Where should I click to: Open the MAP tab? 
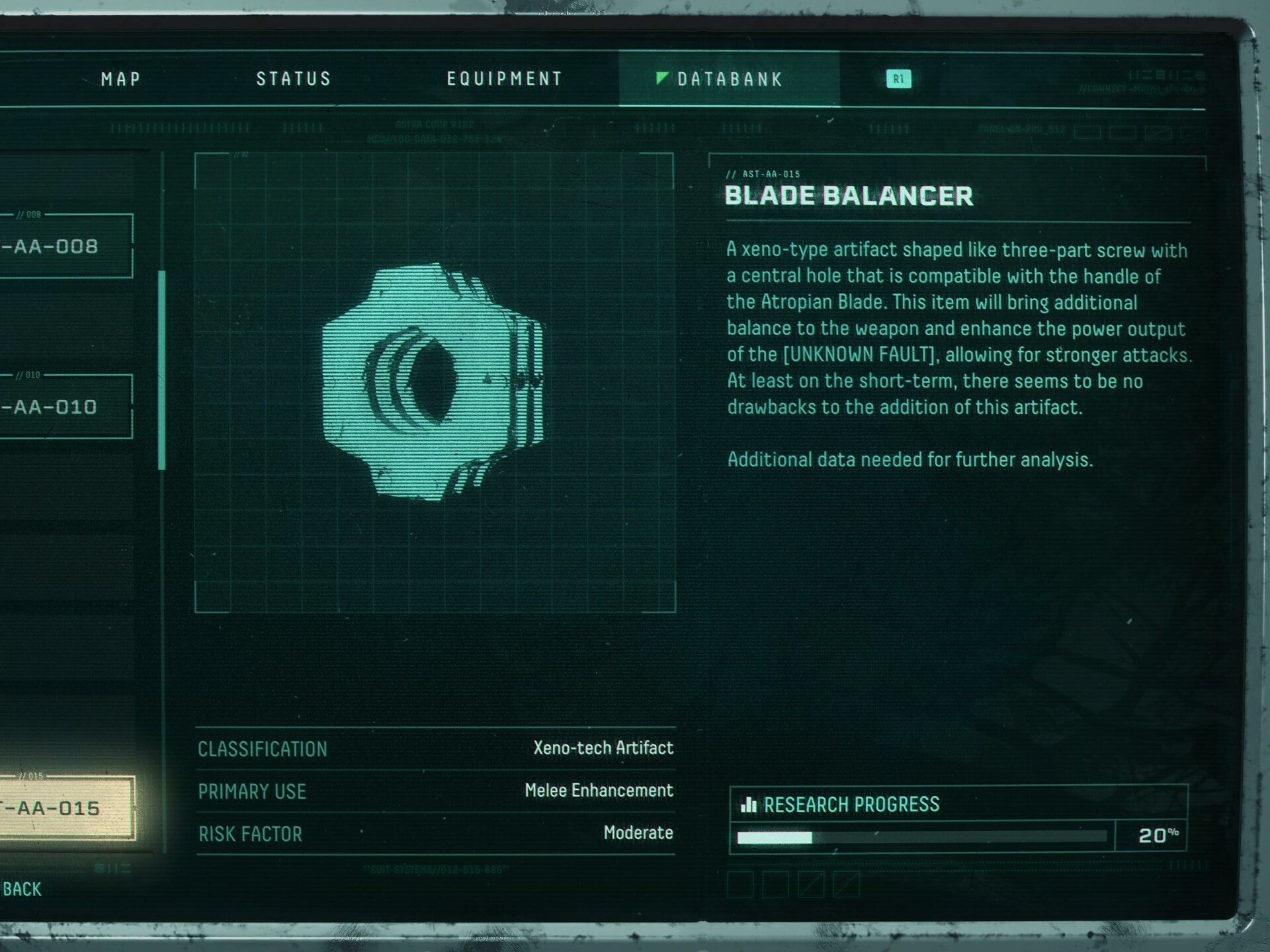coord(121,79)
